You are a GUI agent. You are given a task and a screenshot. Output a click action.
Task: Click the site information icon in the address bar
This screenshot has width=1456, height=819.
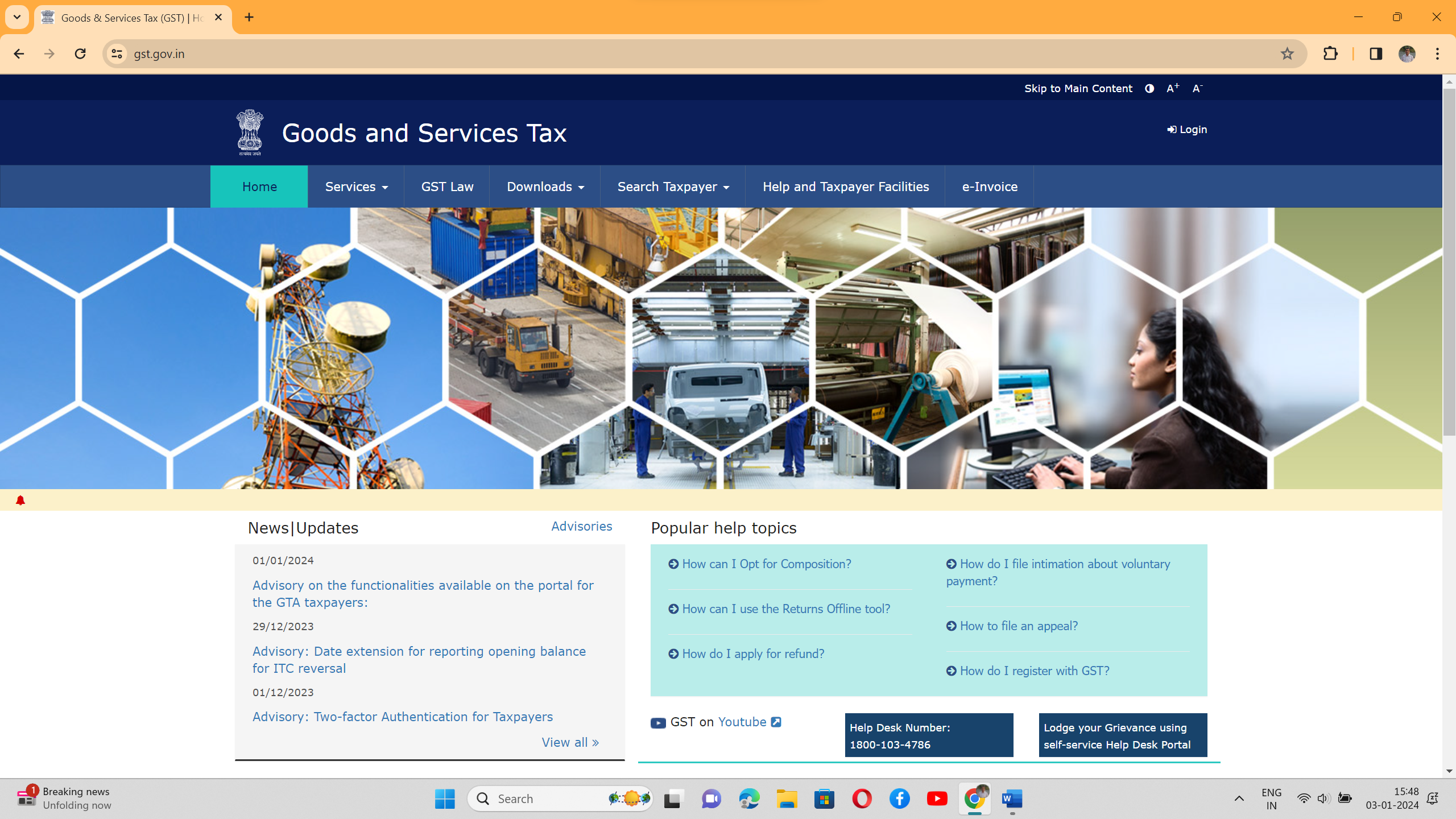pos(117,53)
